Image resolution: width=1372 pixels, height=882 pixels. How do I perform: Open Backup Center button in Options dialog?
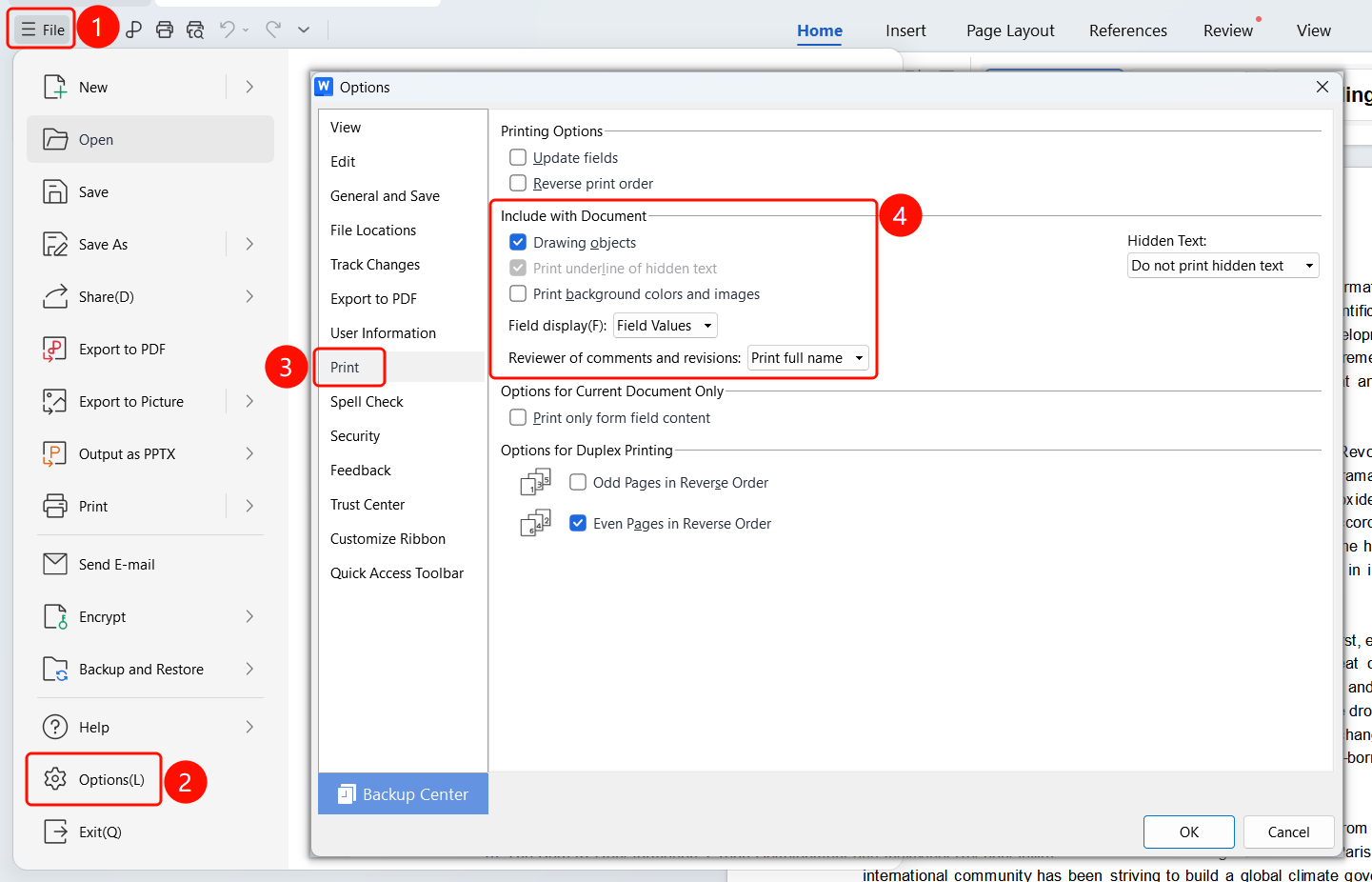pyautogui.click(x=403, y=794)
